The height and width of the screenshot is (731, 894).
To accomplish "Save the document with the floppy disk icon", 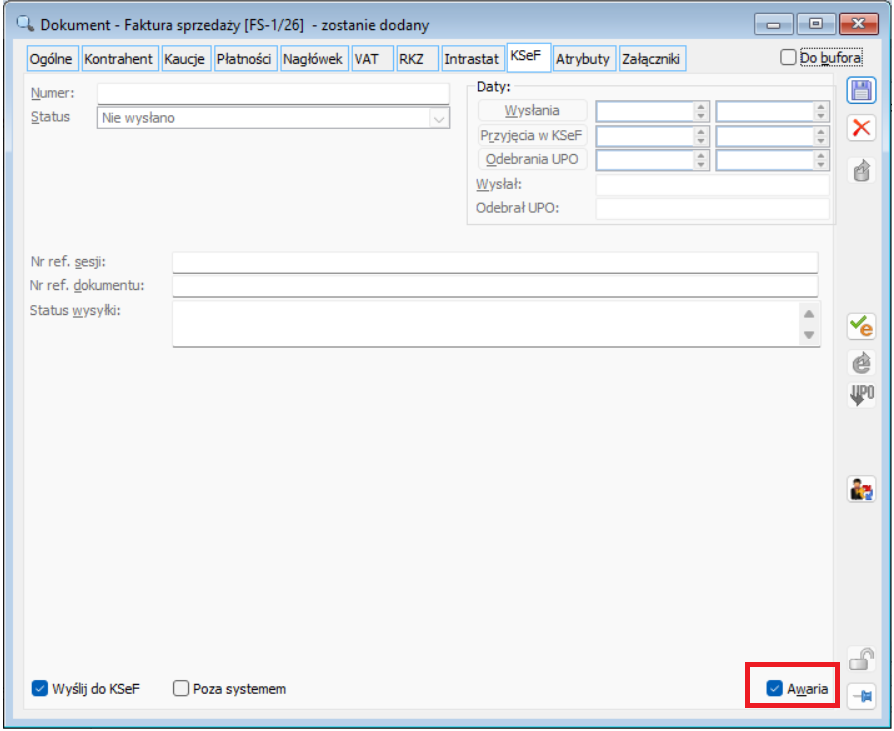I will click(x=860, y=91).
